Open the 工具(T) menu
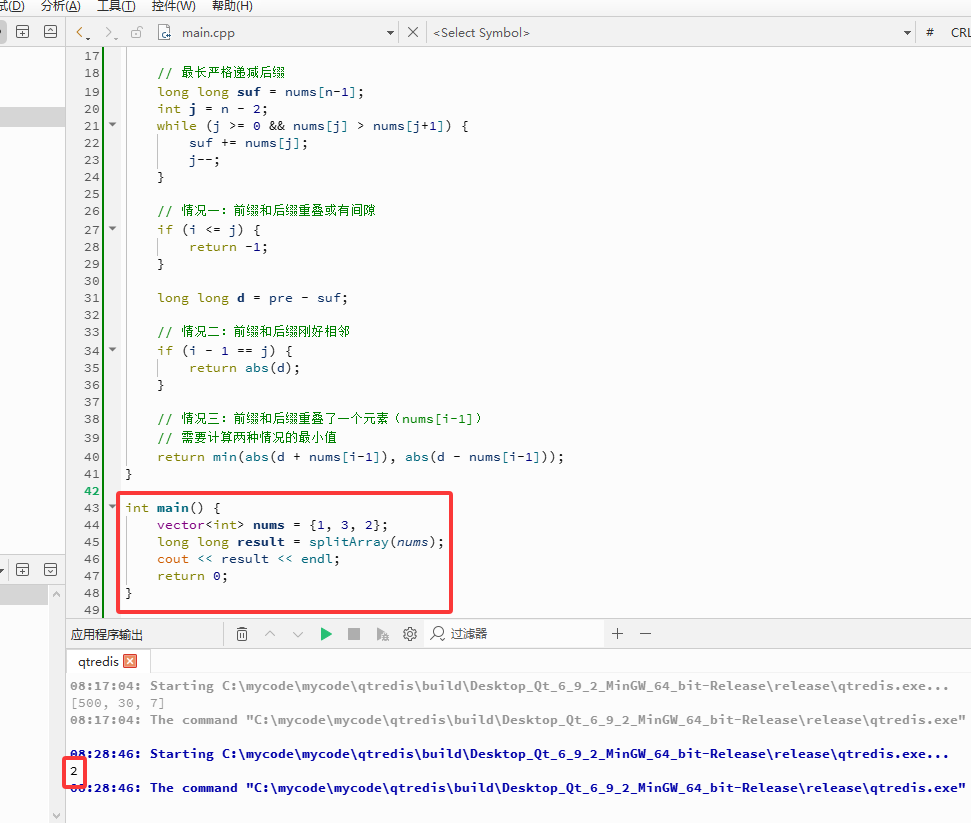The width and height of the screenshot is (971, 823). pos(116,6)
